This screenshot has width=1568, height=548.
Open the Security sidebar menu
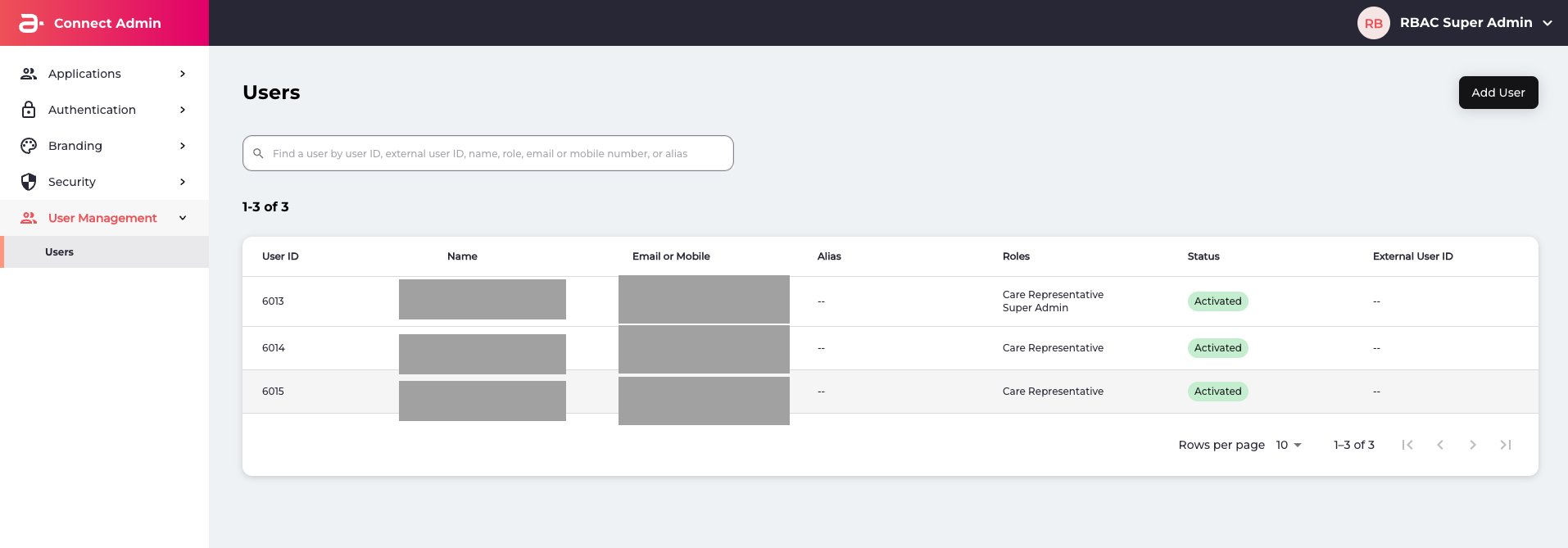click(x=104, y=182)
